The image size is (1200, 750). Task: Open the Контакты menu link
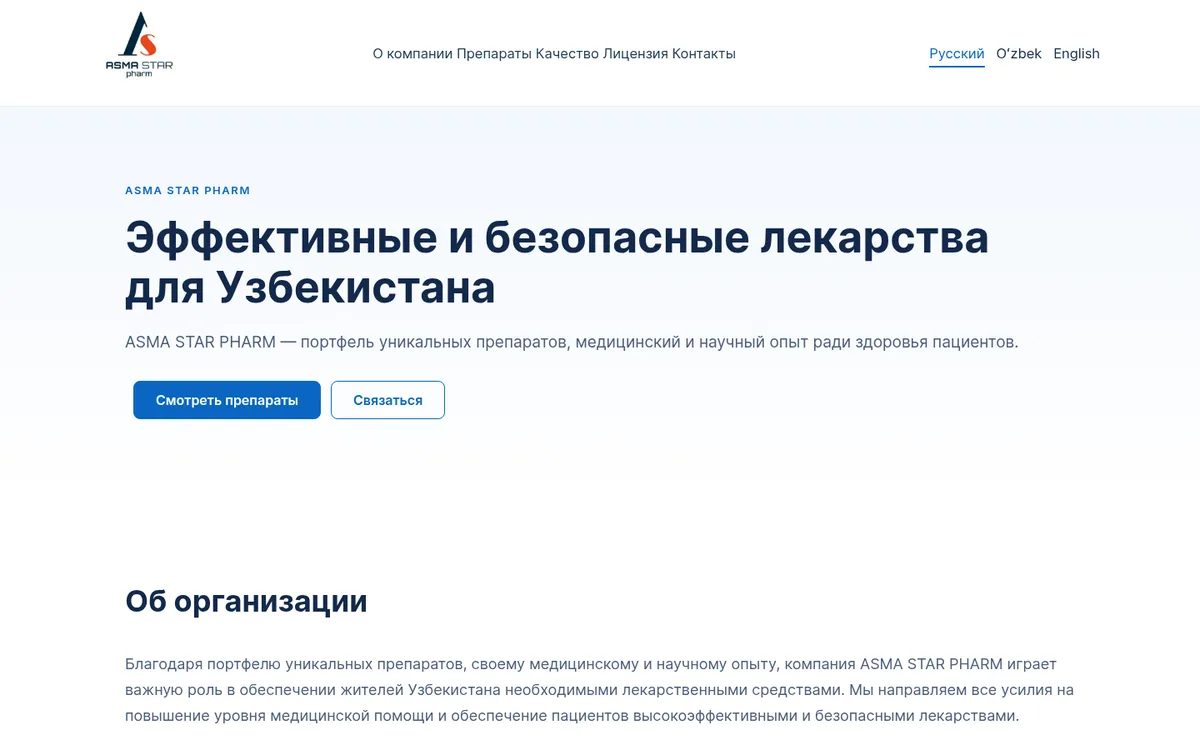[x=704, y=54]
